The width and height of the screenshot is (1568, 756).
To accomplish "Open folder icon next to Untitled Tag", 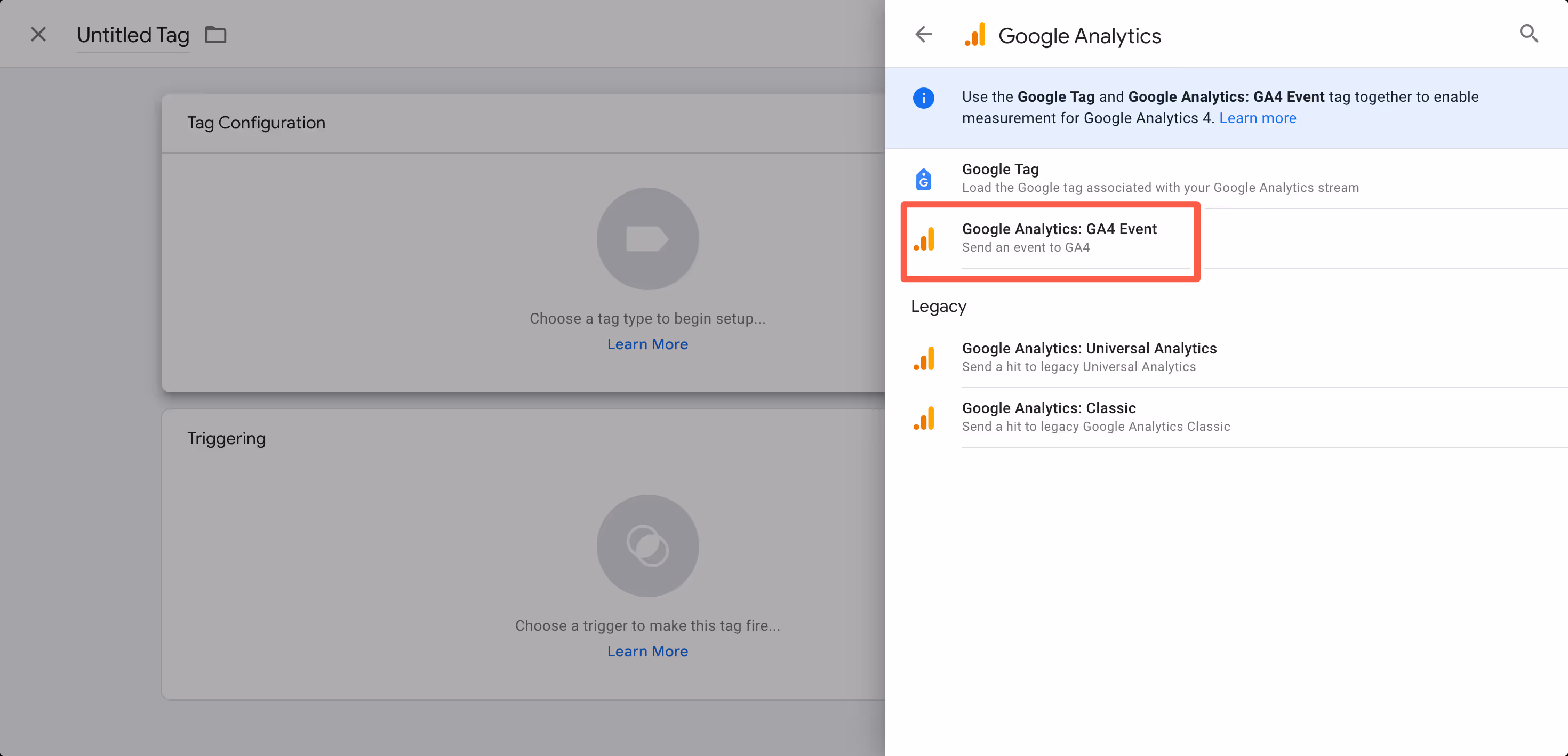I will coord(215,35).
